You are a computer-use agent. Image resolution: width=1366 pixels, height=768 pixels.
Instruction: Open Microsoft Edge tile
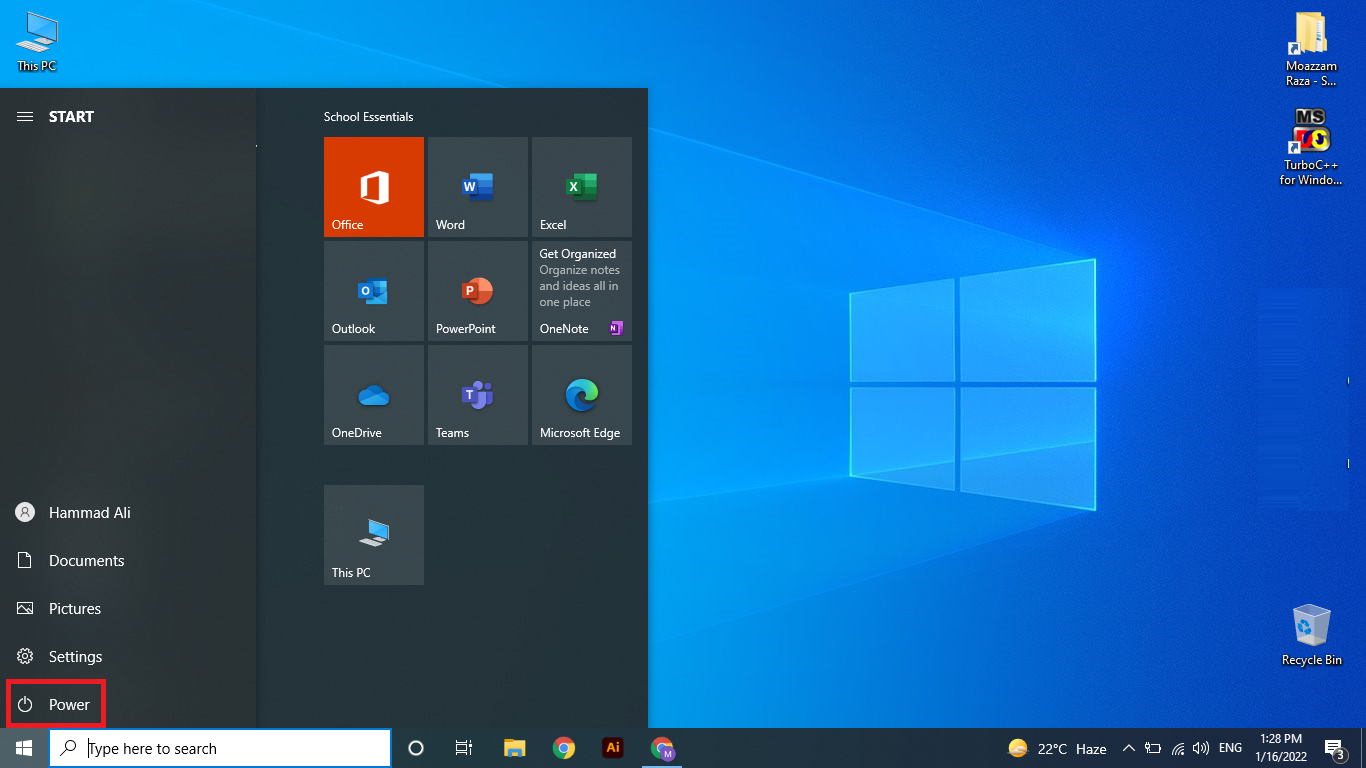click(582, 395)
